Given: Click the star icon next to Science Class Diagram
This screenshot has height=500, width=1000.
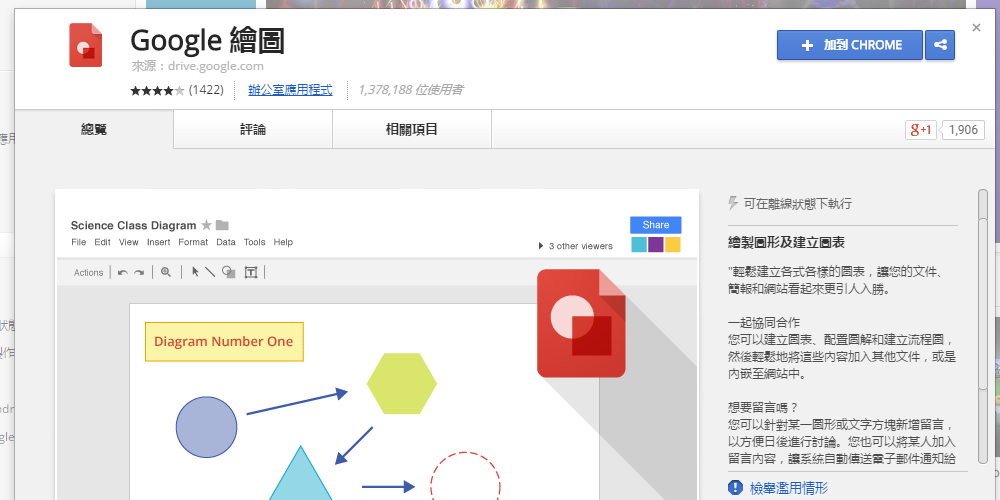Looking at the screenshot, I should click(x=206, y=224).
